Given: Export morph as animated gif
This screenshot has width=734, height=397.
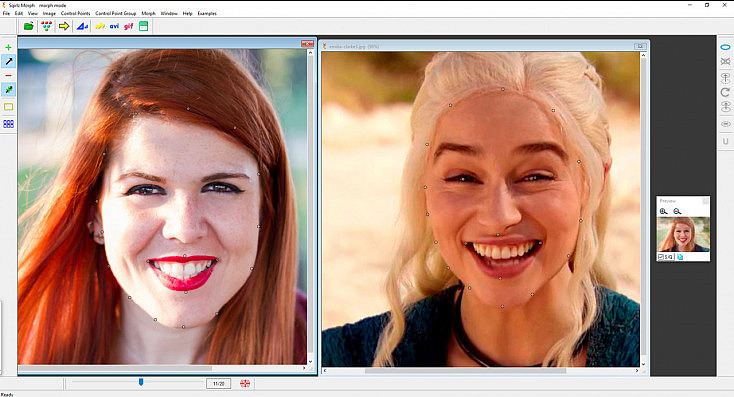Looking at the screenshot, I should point(129,26).
